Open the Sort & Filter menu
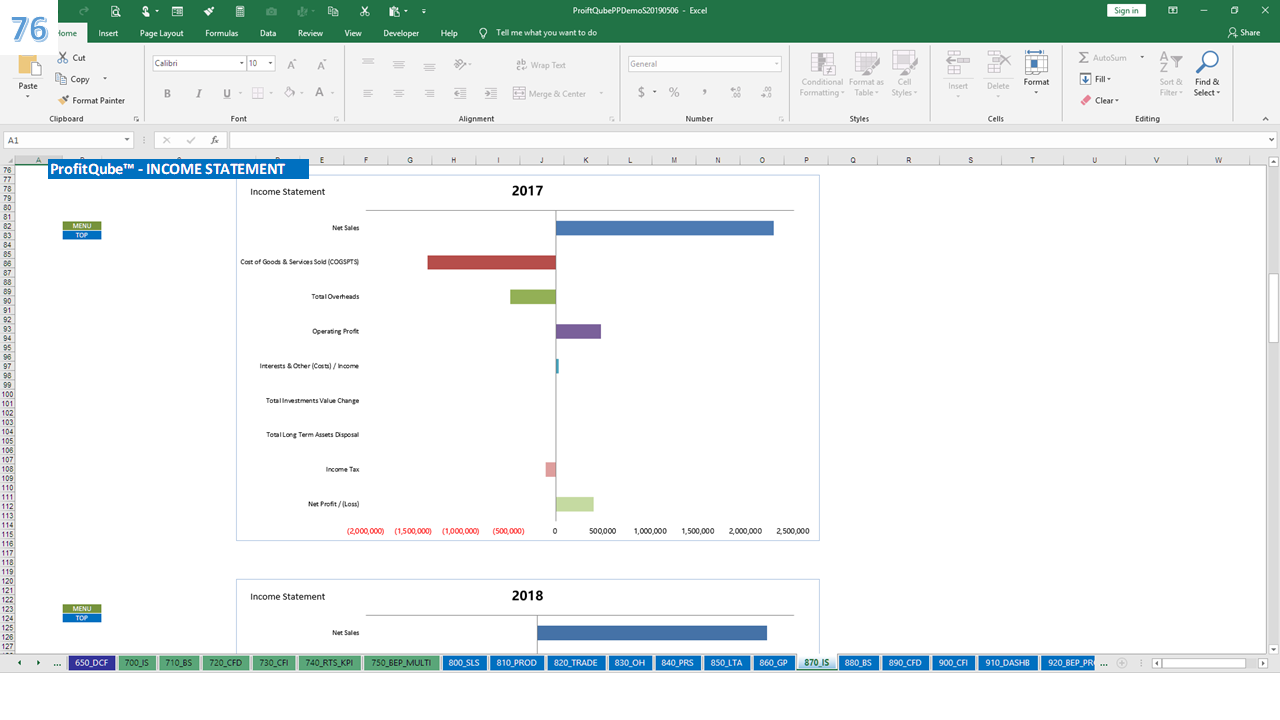This screenshot has height=720, width=1280. click(x=1170, y=75)
